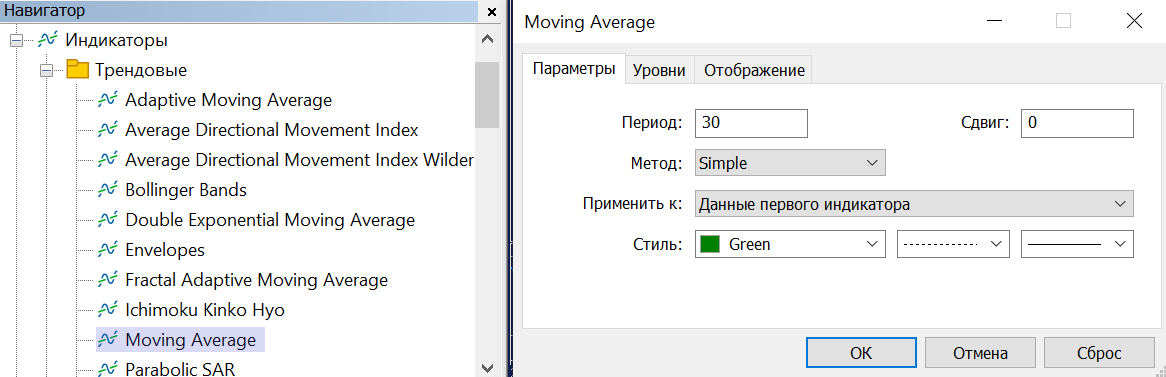Select Bollinger Bands in the list

pyautogui.click(x=186, y=190)
